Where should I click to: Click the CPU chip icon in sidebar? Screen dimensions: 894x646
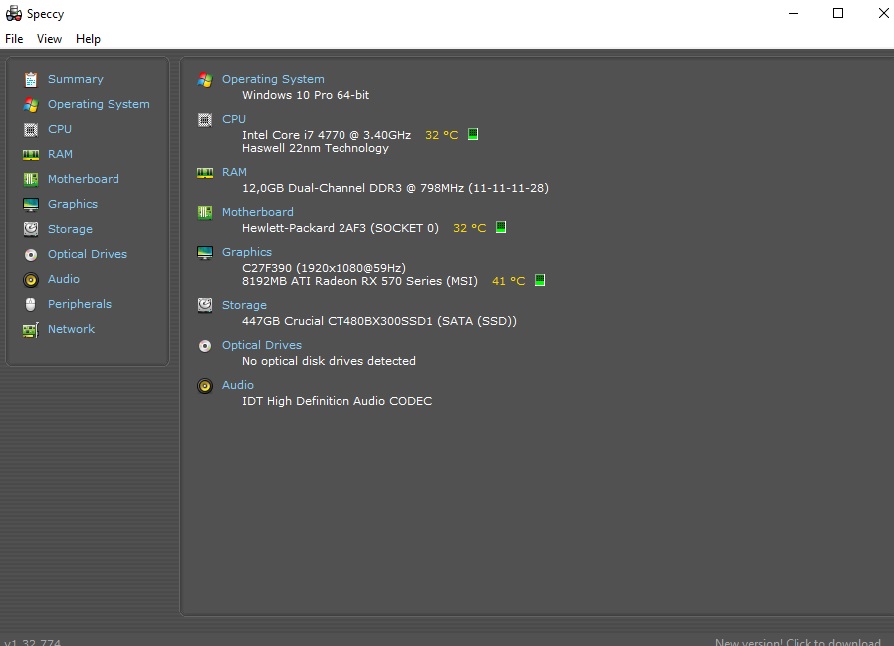[31, 129]
